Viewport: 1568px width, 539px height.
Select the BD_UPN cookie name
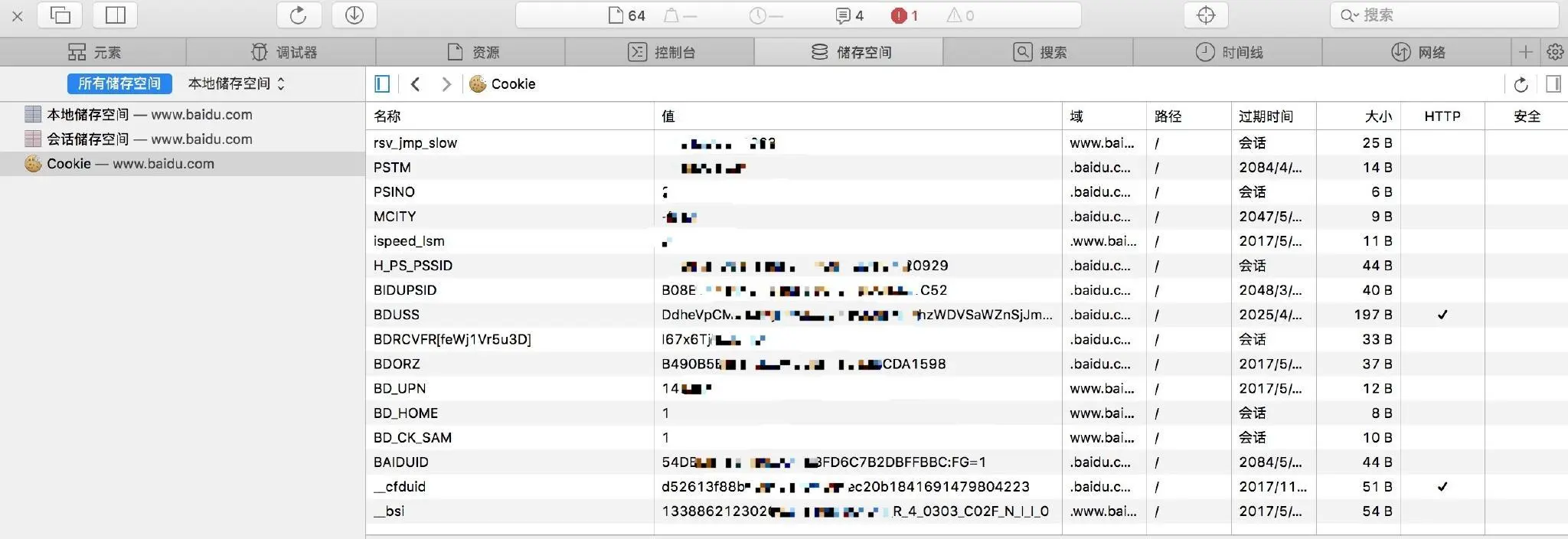coord(400,388)
